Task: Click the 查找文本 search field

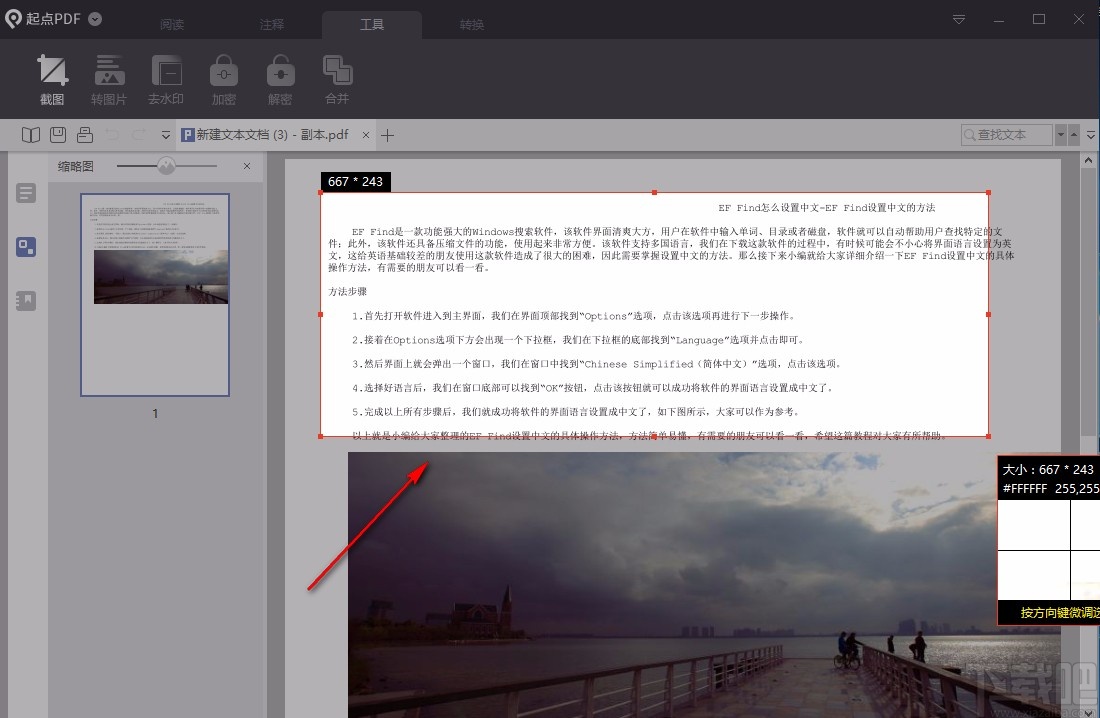Action: pos(1007,135)
